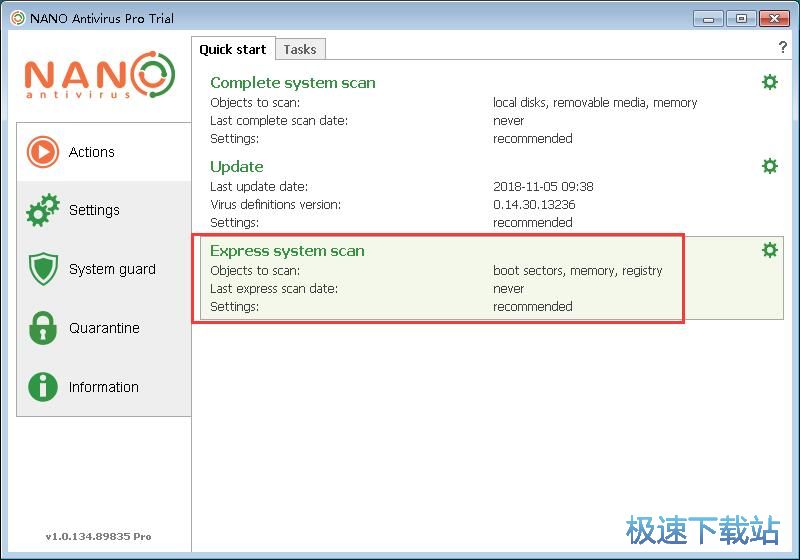Click the Actions play icon in sidebar

tap(43, 151)
